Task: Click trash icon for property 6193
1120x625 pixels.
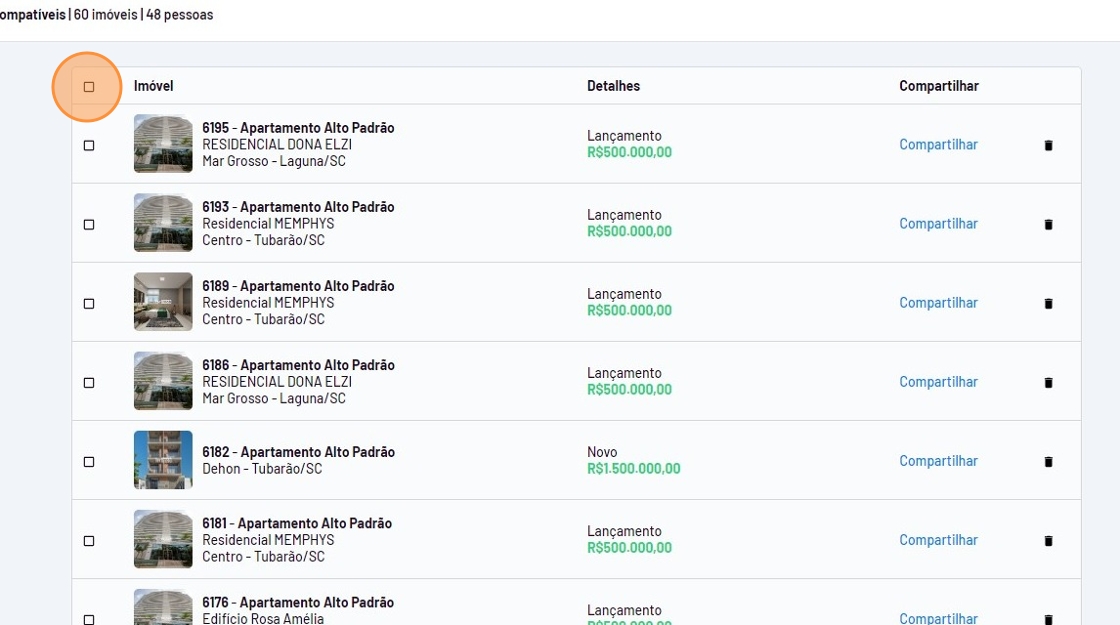Action: point(1048,224)
